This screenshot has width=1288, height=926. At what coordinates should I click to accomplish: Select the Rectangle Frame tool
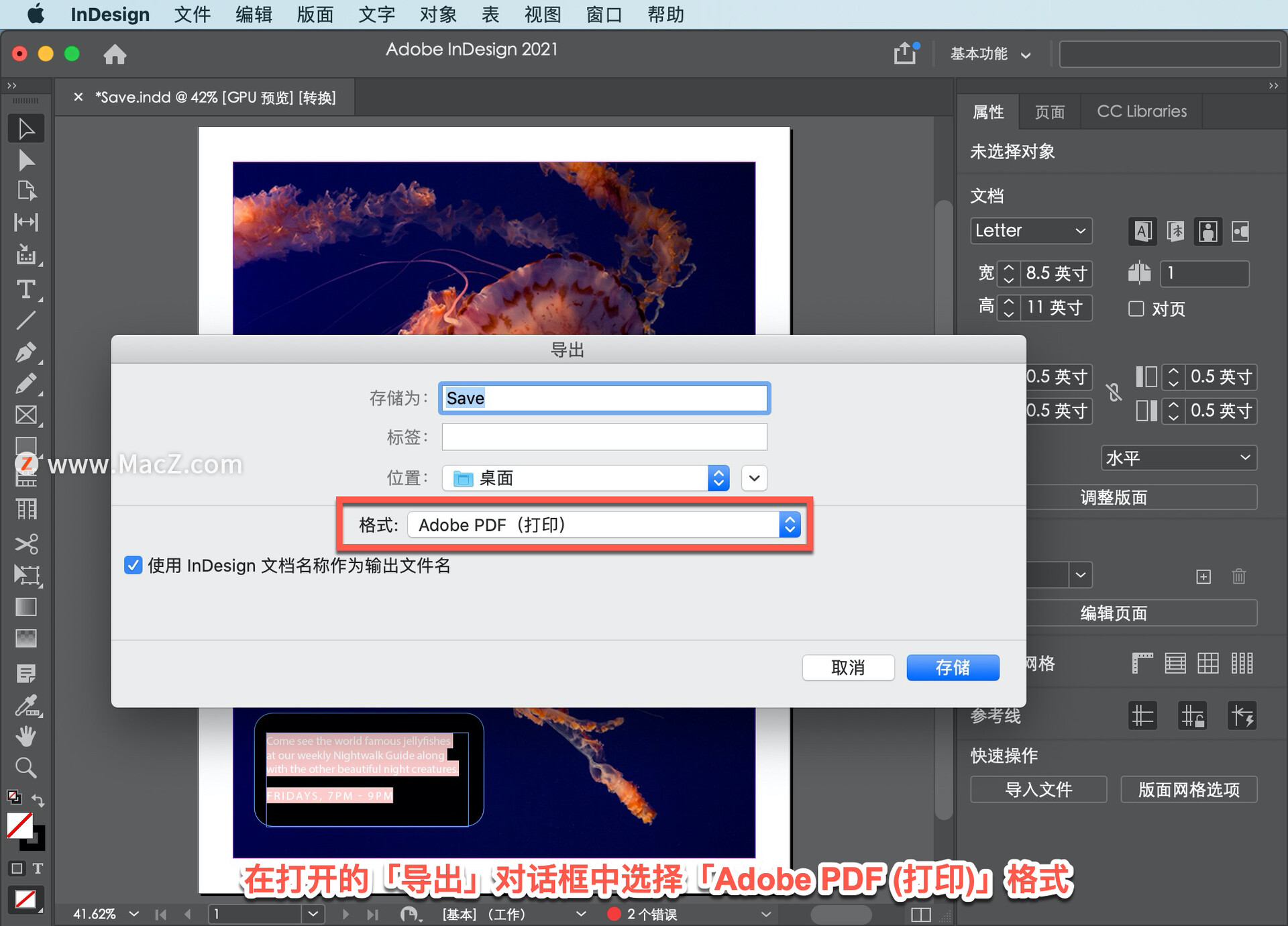tap(26, 415)
